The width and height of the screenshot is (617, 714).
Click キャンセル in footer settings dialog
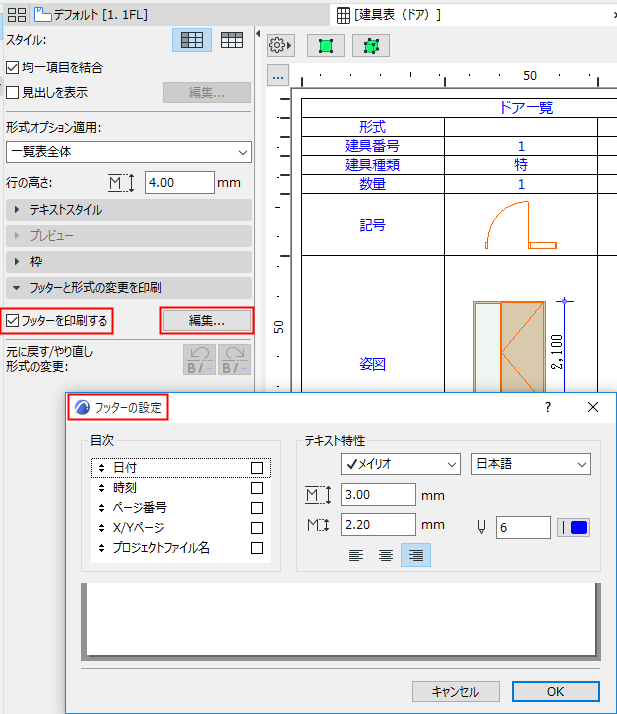tap(456, 692)
